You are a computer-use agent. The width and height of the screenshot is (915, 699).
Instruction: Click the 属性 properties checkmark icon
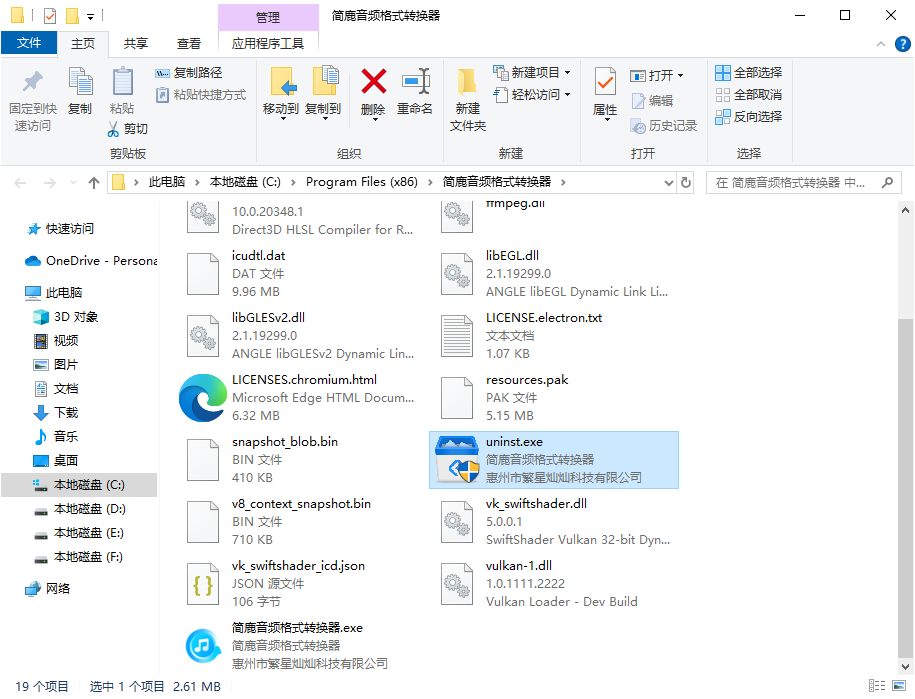click(605, 82)
